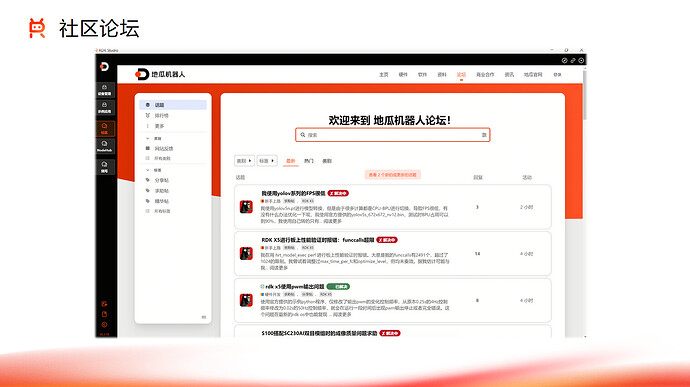
Task: Click the '2 小时' activity on yolov topic
Action: pos(526,207)
